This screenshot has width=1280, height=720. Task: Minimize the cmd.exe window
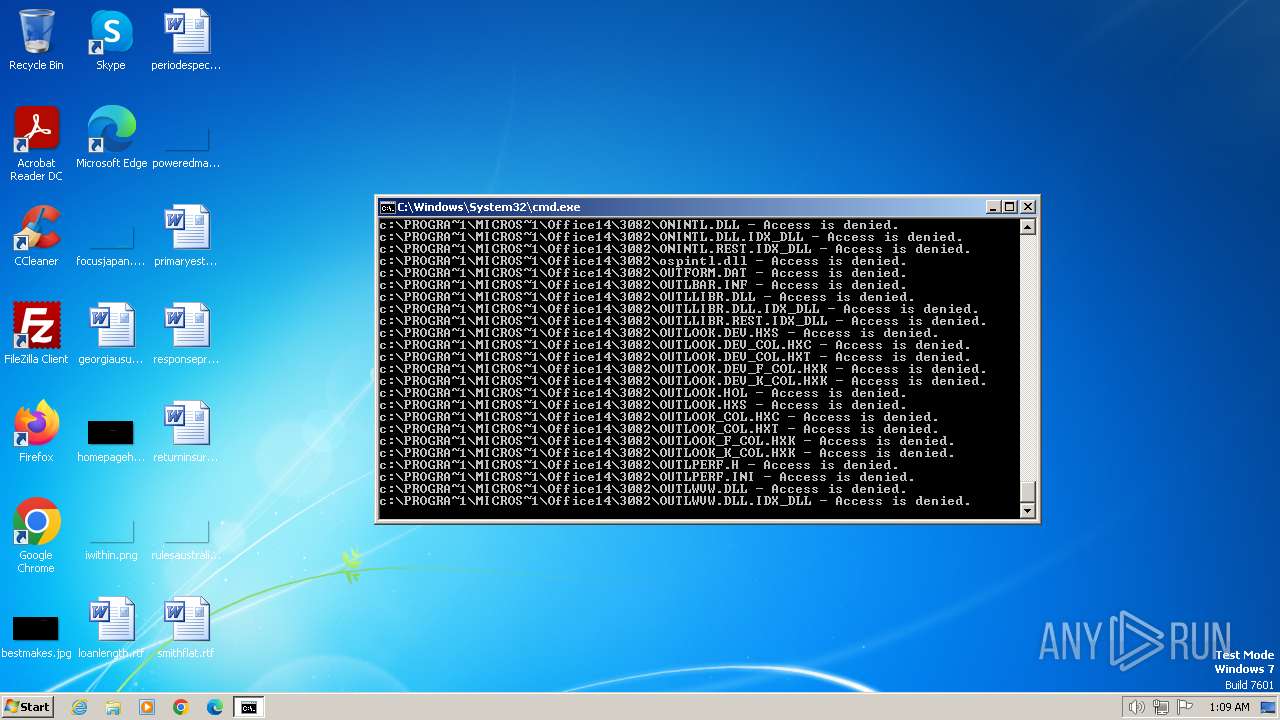[x=993, y=207]
